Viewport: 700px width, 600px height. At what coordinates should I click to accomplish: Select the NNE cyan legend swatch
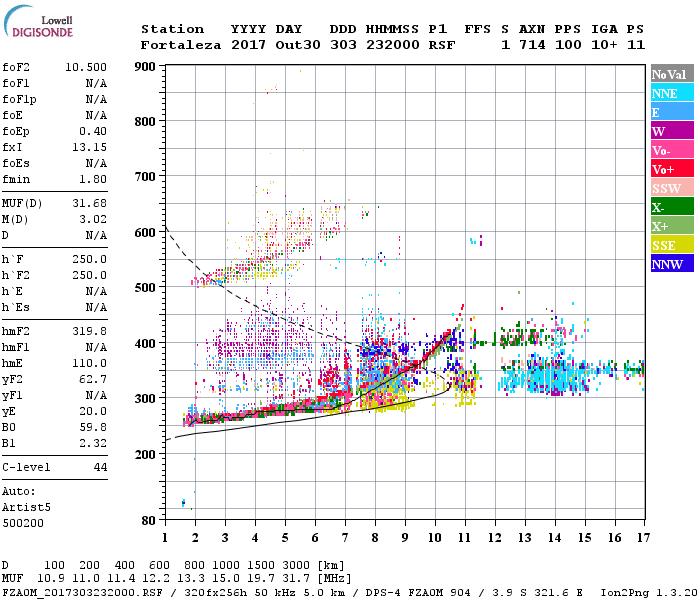[x=672, y=93]
